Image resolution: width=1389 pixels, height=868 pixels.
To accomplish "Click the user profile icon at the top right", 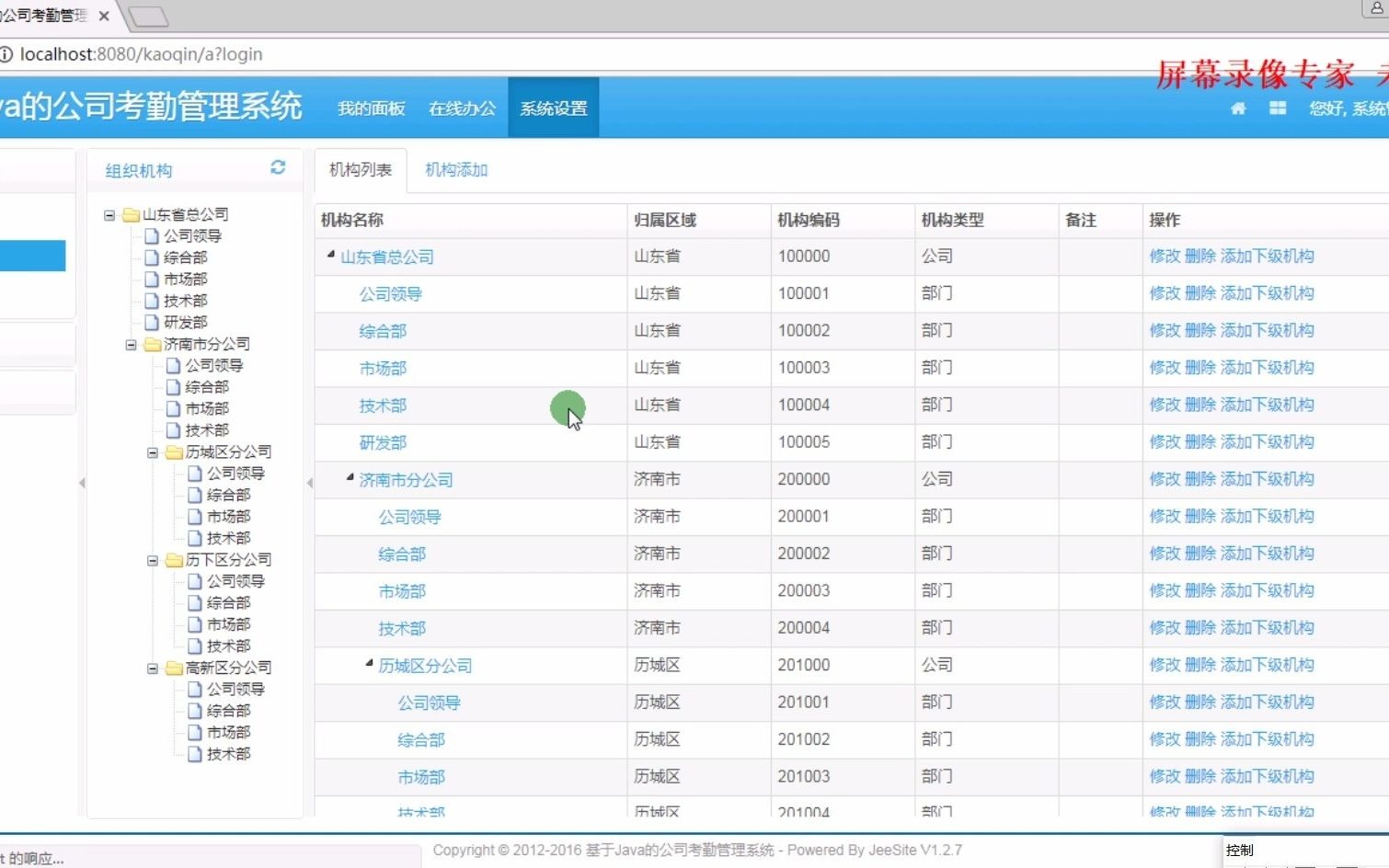I will pos(1377,8).
